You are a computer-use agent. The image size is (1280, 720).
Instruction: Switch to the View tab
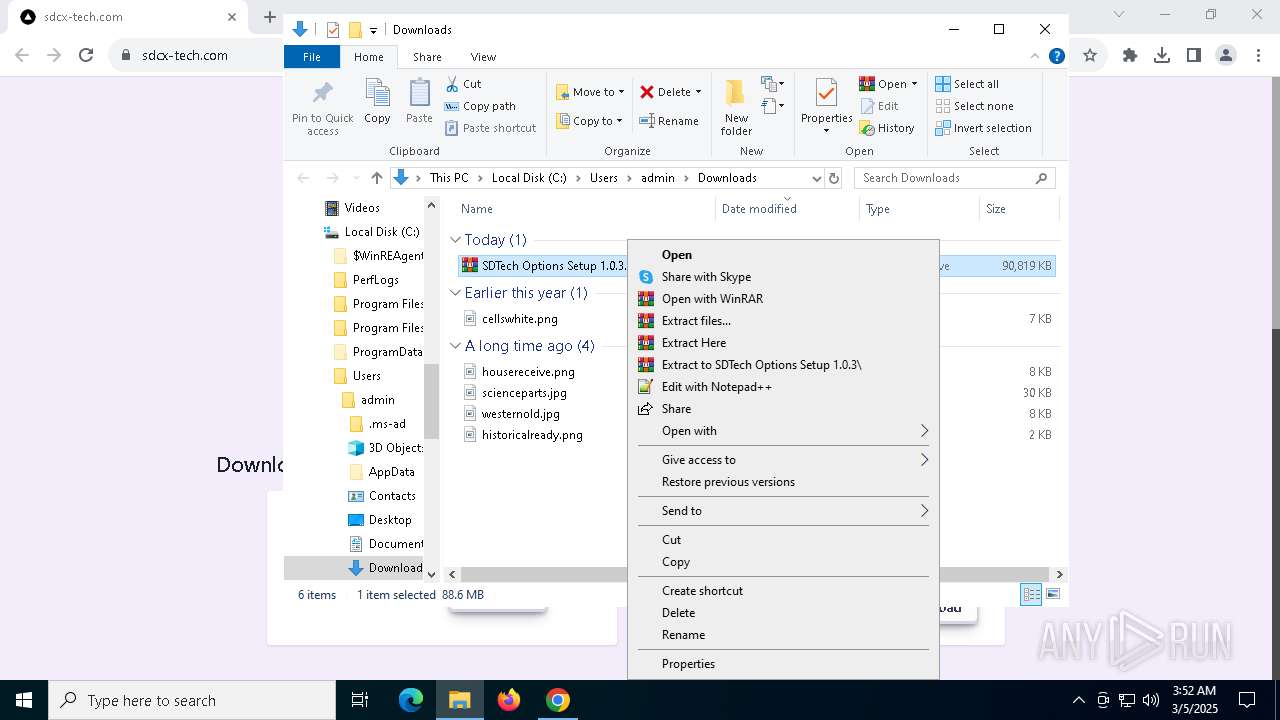(483, 57)
